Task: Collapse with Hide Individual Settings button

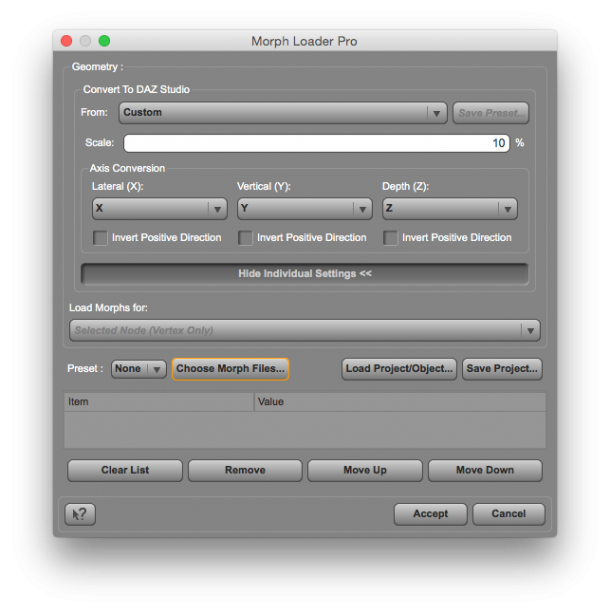Action: click(x=305, y=274)
